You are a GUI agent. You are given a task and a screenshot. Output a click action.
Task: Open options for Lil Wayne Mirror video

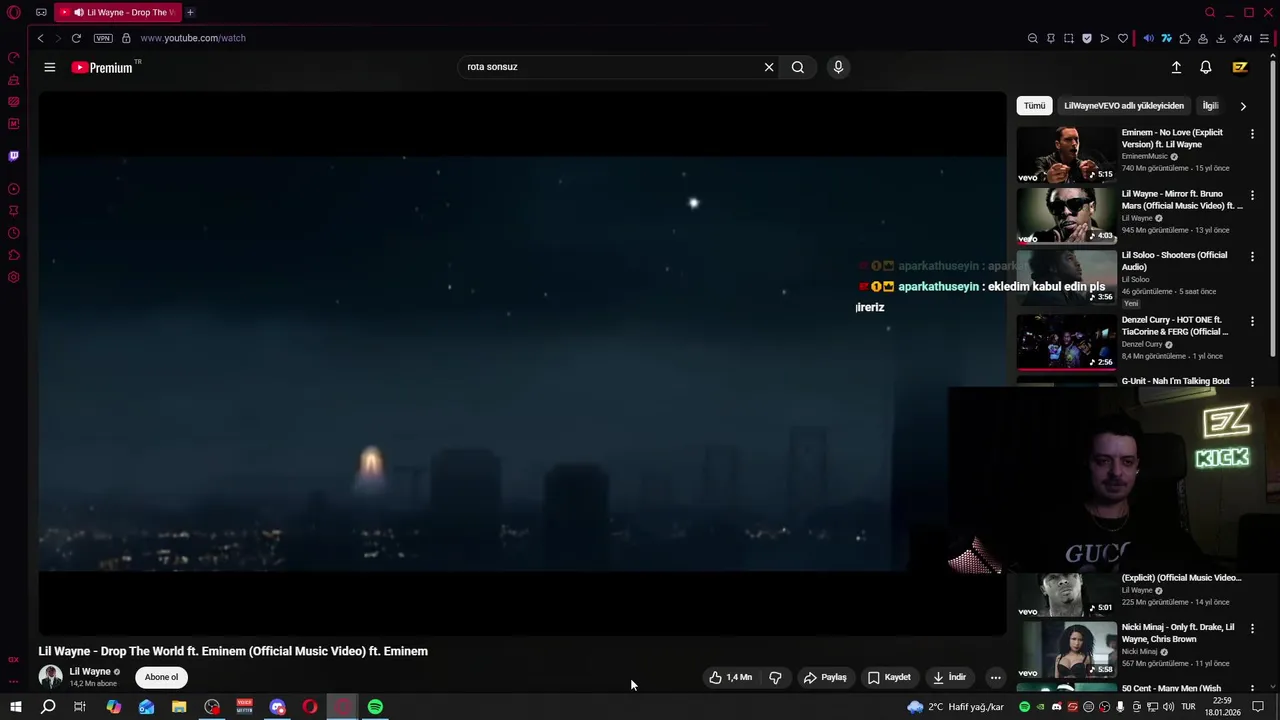click(x=1252, y=195)
